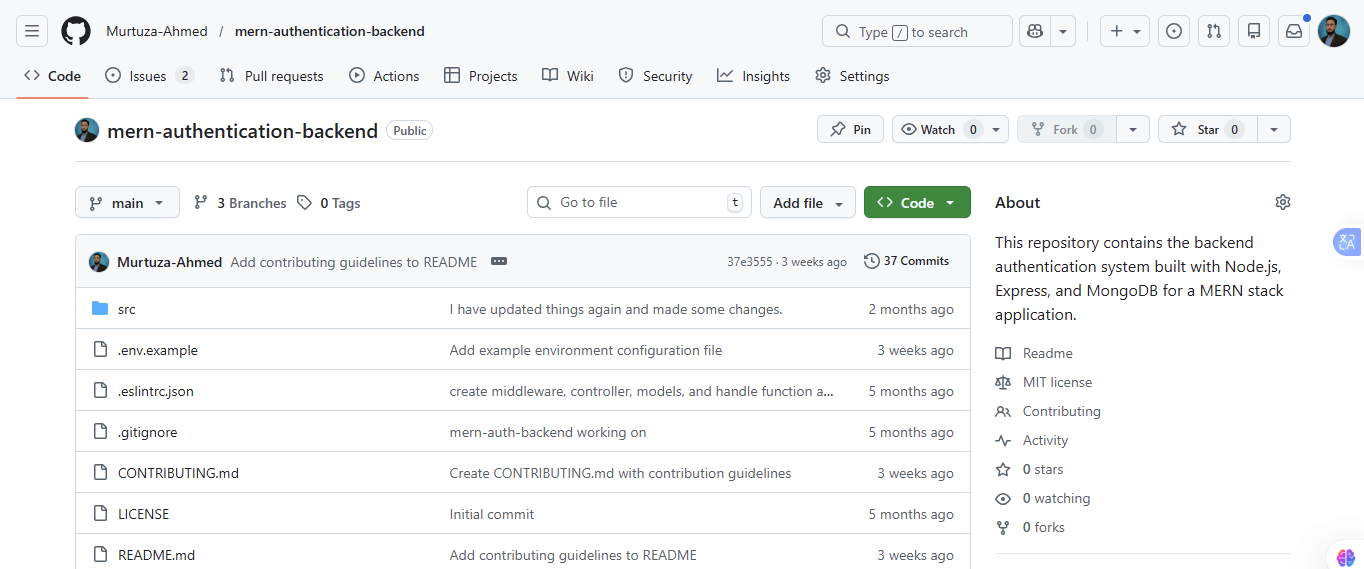Open the Star lists dropdown arrow
Viewport: 1364px width, 569px height.
[x=1274, y=129]
